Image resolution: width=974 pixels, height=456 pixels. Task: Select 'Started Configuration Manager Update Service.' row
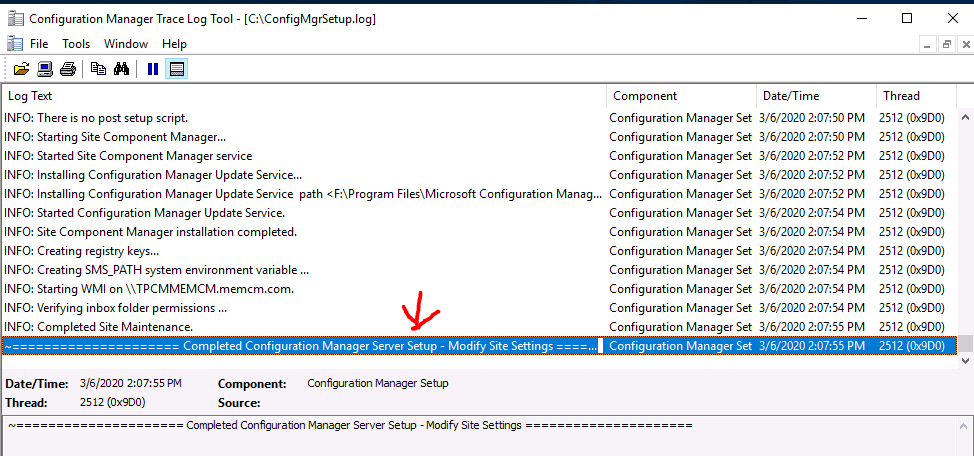tap(479, 213)
